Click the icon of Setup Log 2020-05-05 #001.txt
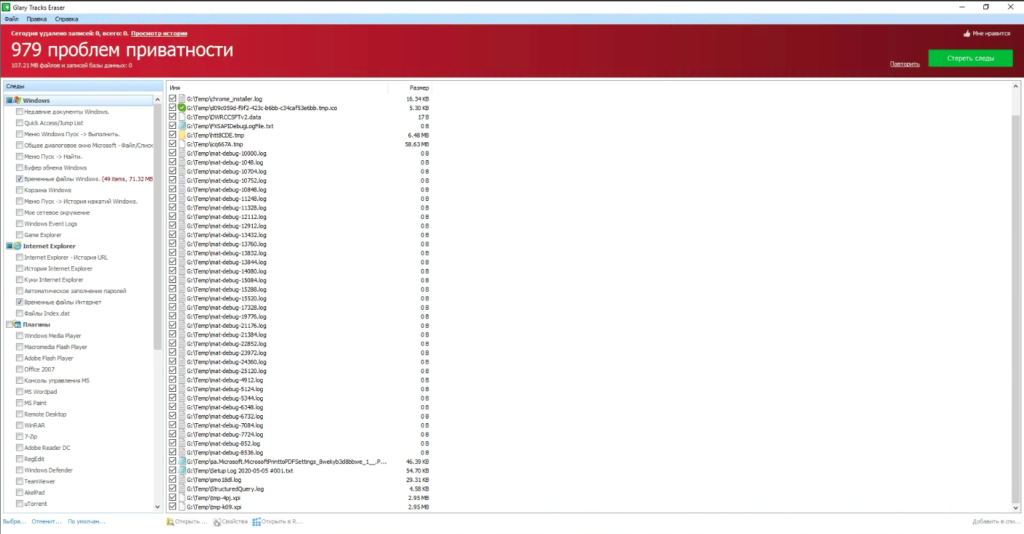 click(182, 471)
